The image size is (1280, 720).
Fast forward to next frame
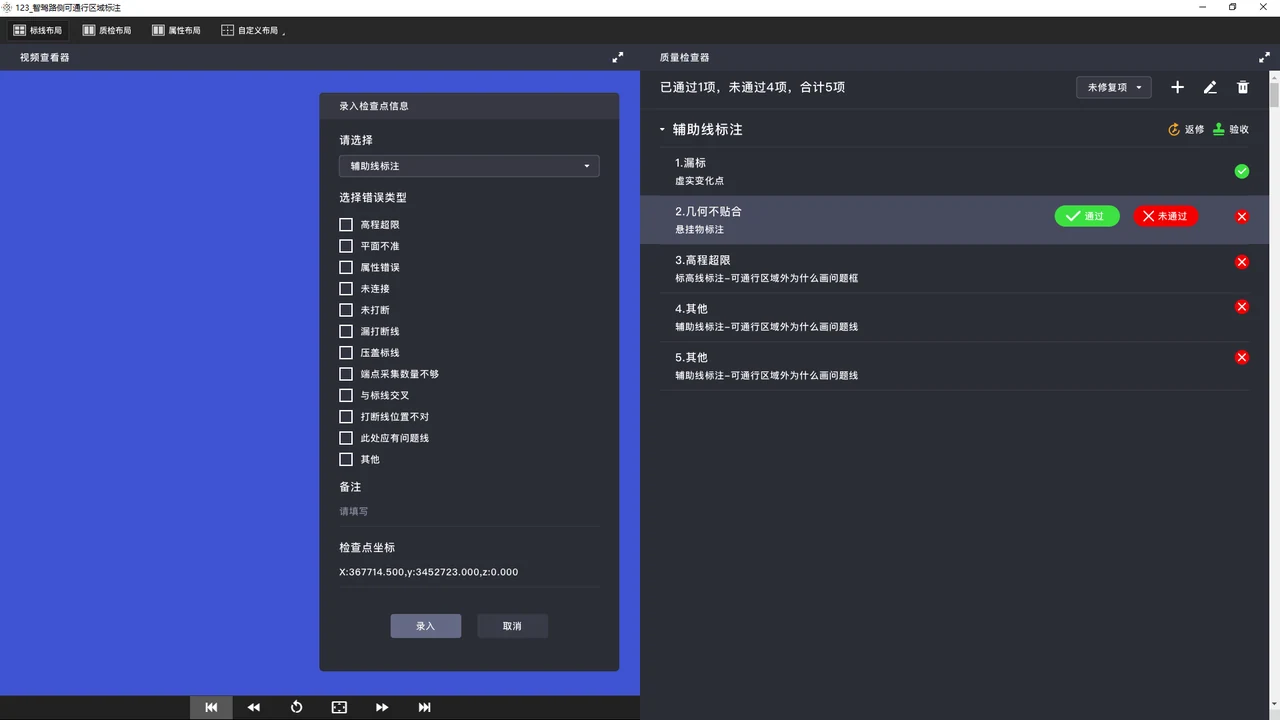point(382,707)
